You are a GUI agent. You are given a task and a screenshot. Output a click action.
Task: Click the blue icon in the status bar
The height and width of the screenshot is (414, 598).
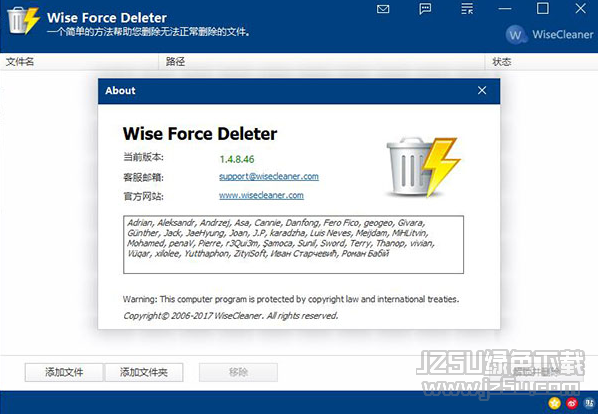point(589,402)
